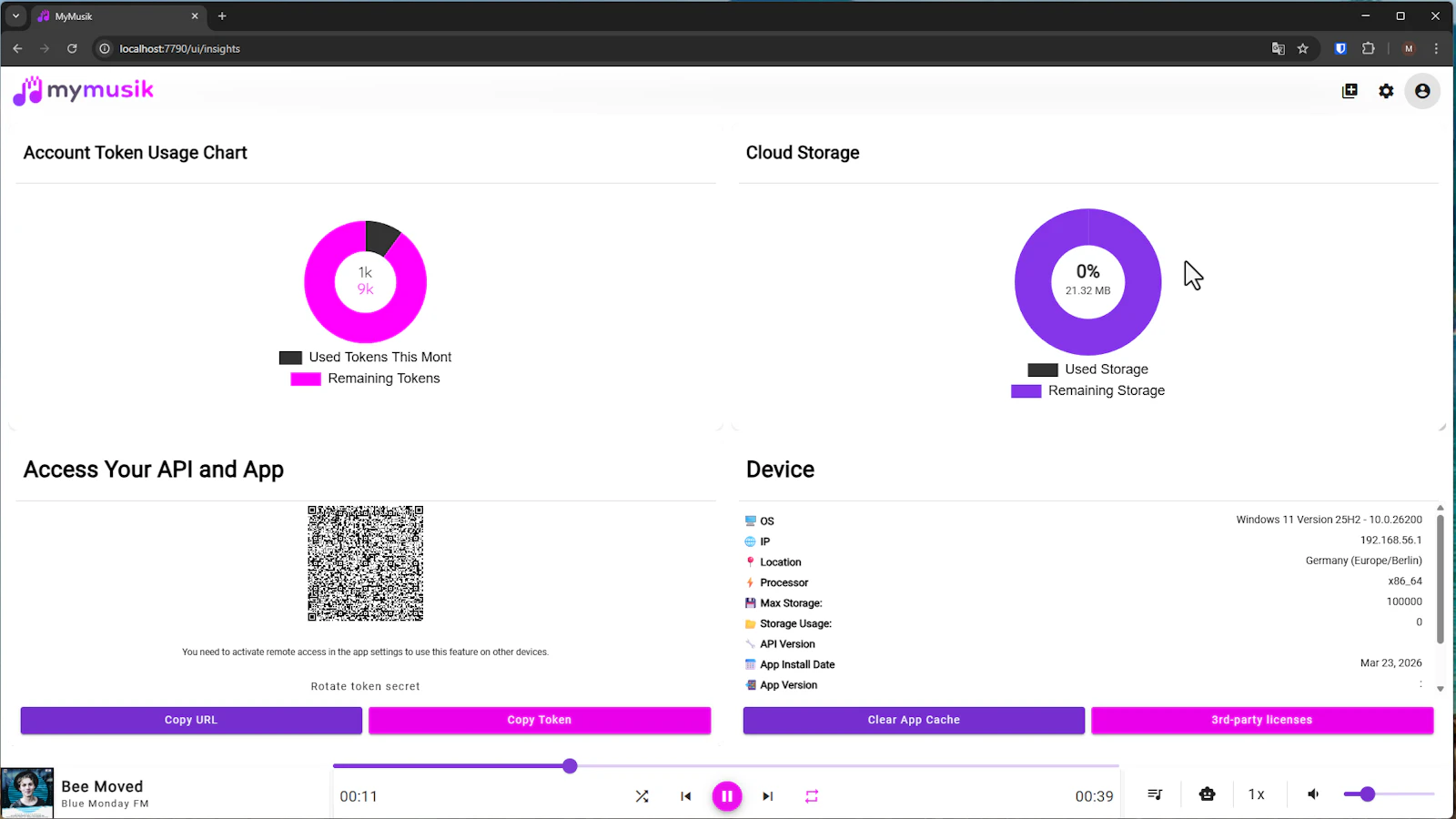This screenshot has width=1456, height=819.
Task: Open the browser extensions puzzle icon
Action: point(1368,49)
